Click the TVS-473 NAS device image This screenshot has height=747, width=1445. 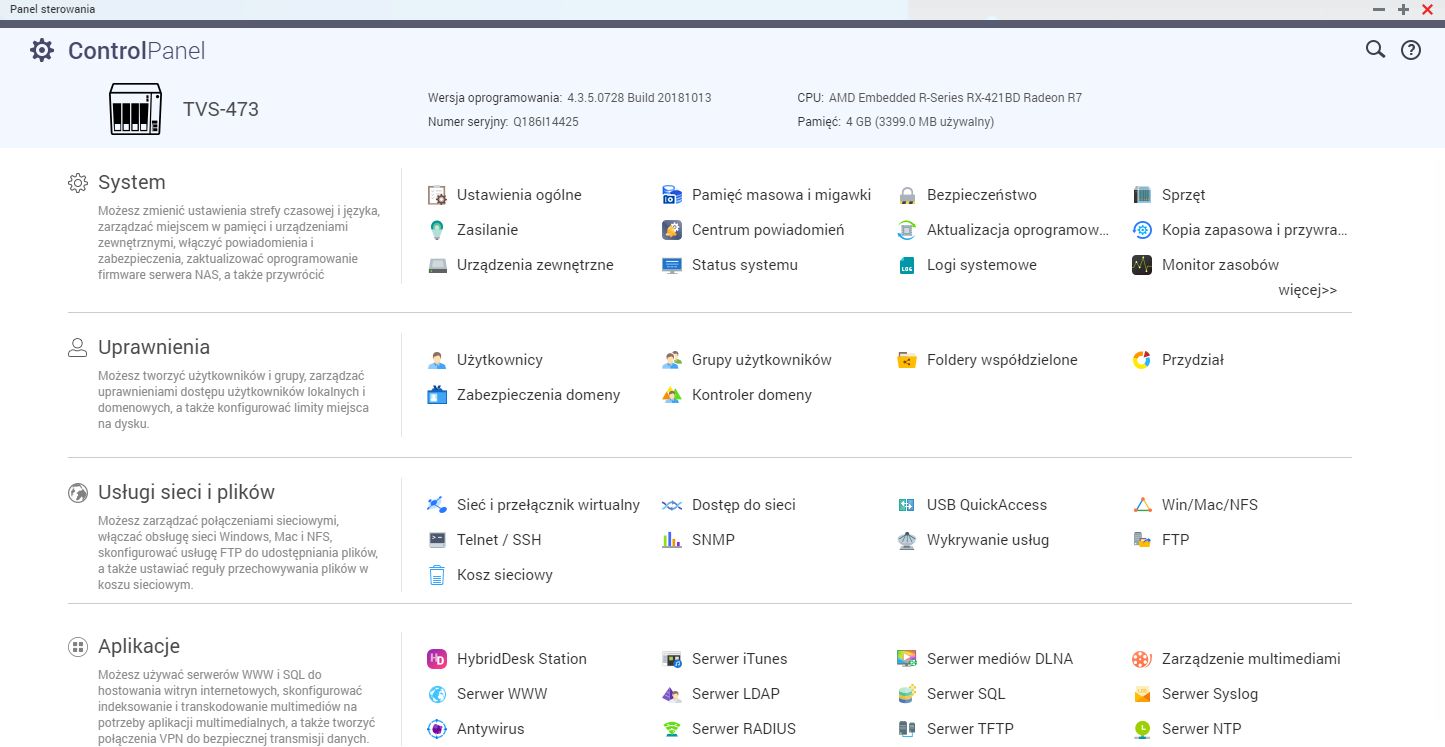click(135, 110)
